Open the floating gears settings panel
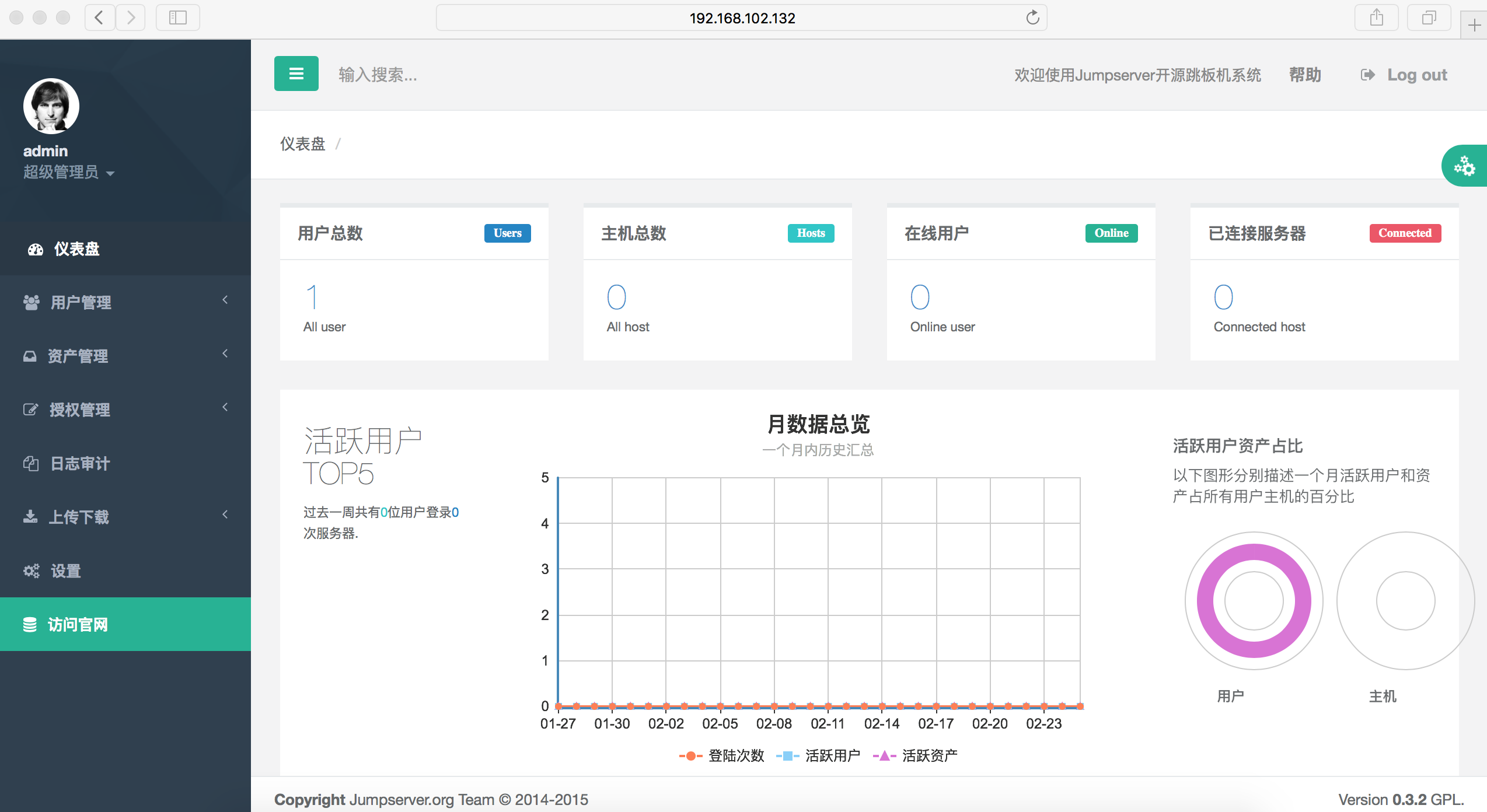This screenshot has height=812, width=1487. pyautogui.click(x=1464, y=166)
